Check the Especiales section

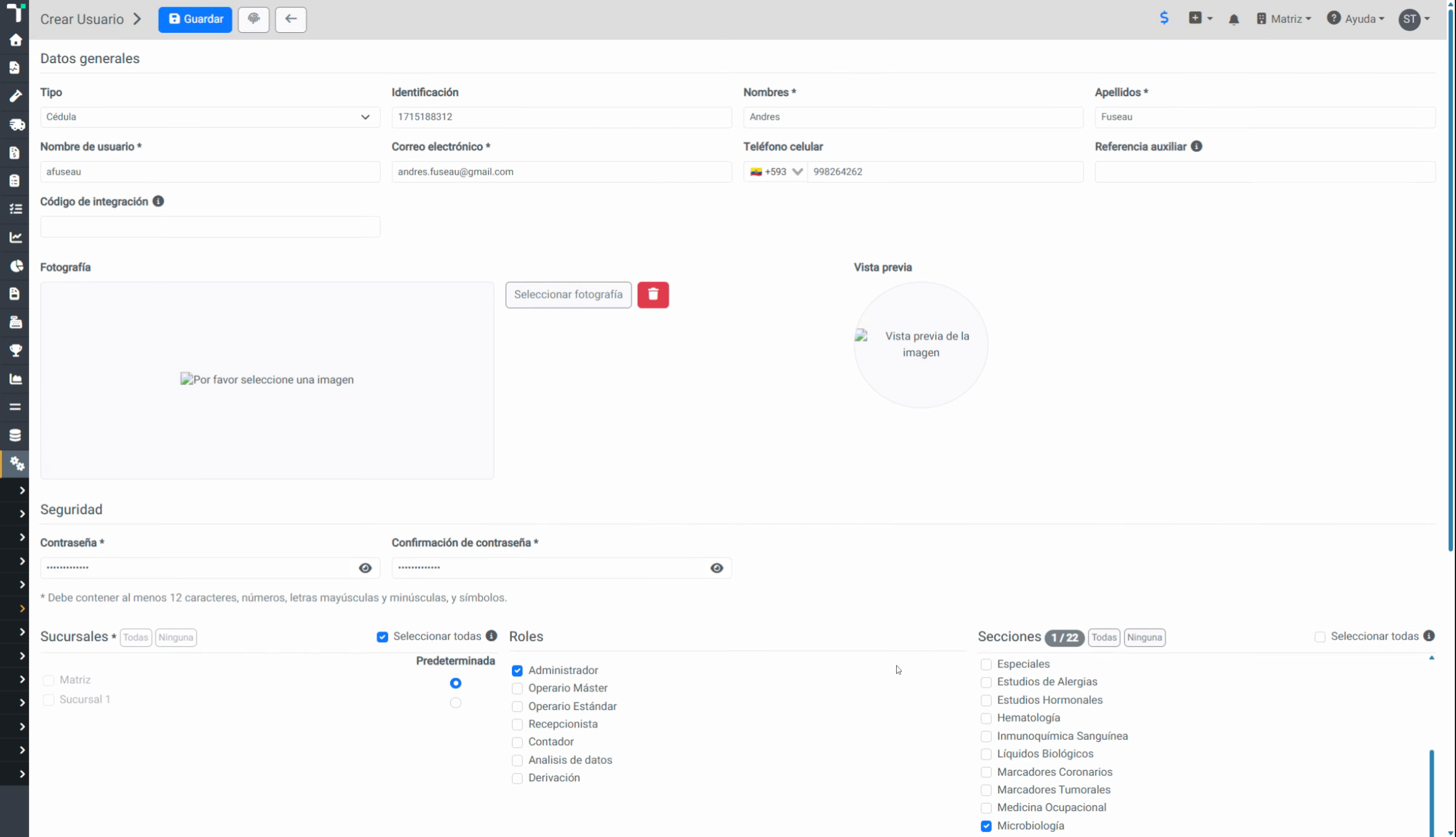coord(986,665)
